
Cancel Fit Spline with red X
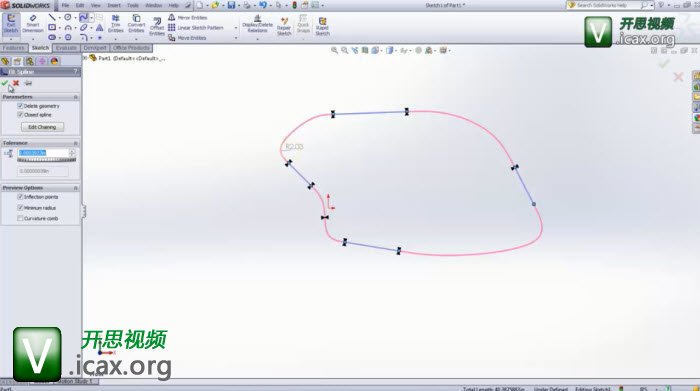click(x=16, y=83)
